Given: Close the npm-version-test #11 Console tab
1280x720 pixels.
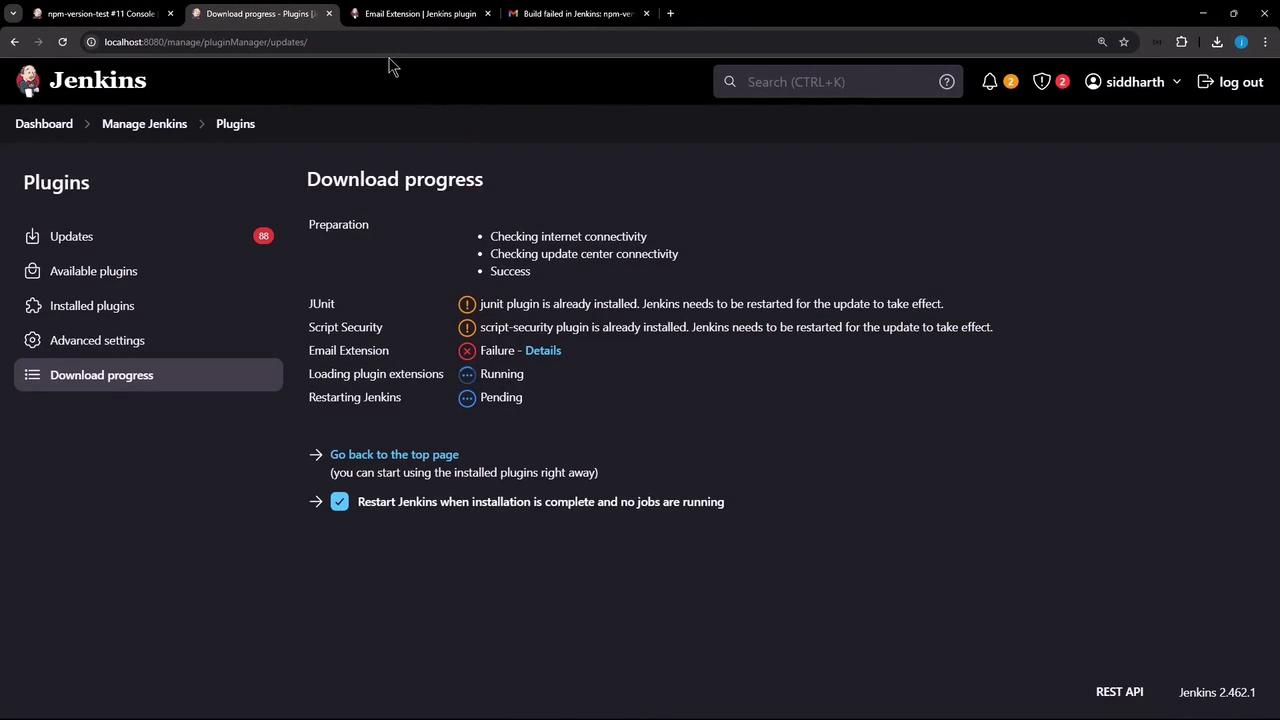Looking at the screenshot, I should click(170, 13).
